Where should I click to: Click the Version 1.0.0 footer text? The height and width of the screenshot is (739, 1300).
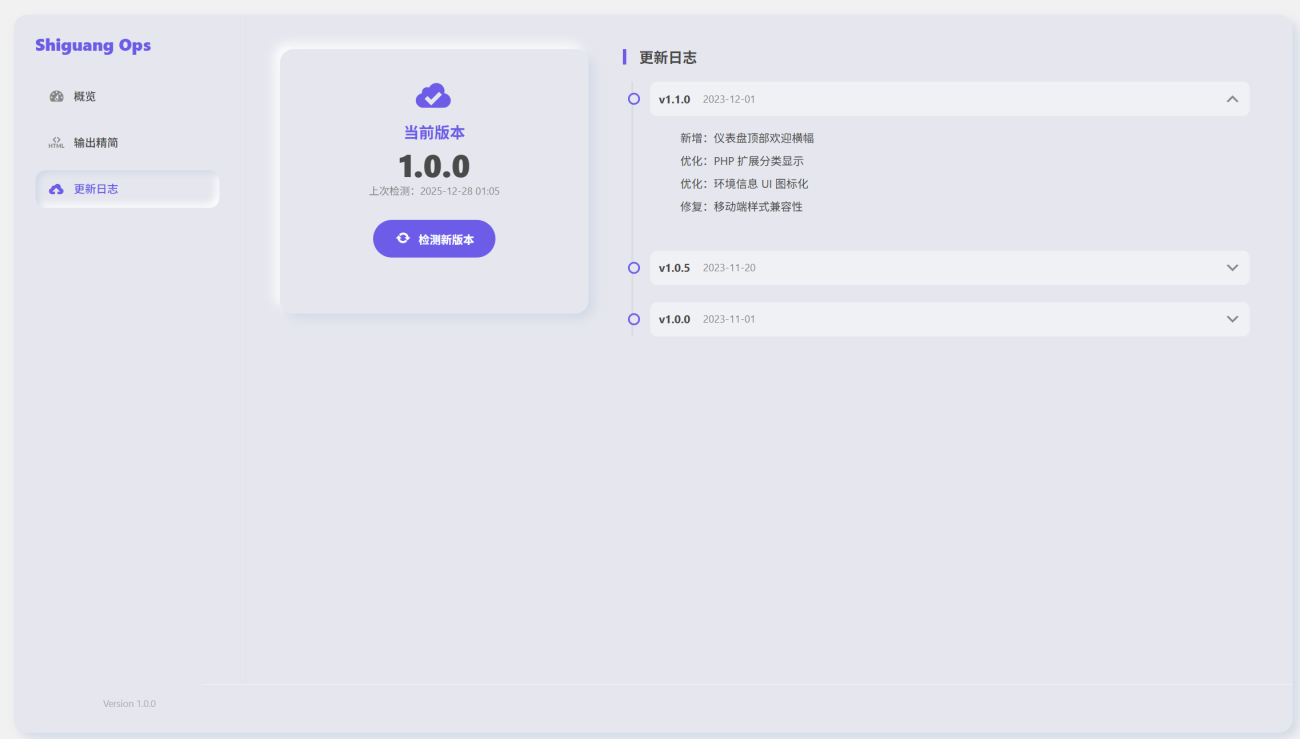click(x=129, y=704)
